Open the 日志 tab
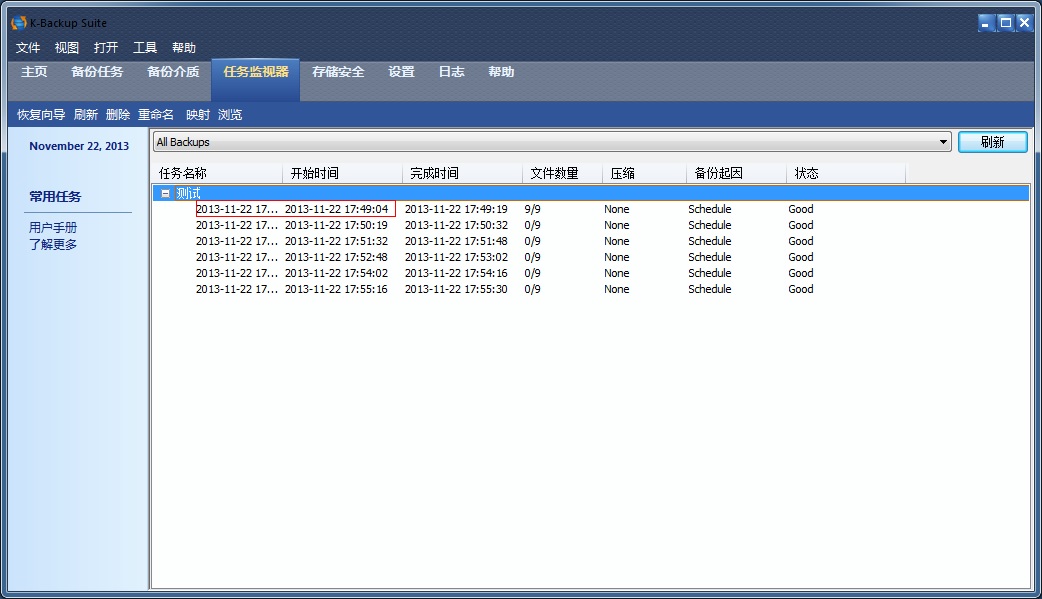The width and height of the screenshot is (1042, 599). click(x=451, y=72)
